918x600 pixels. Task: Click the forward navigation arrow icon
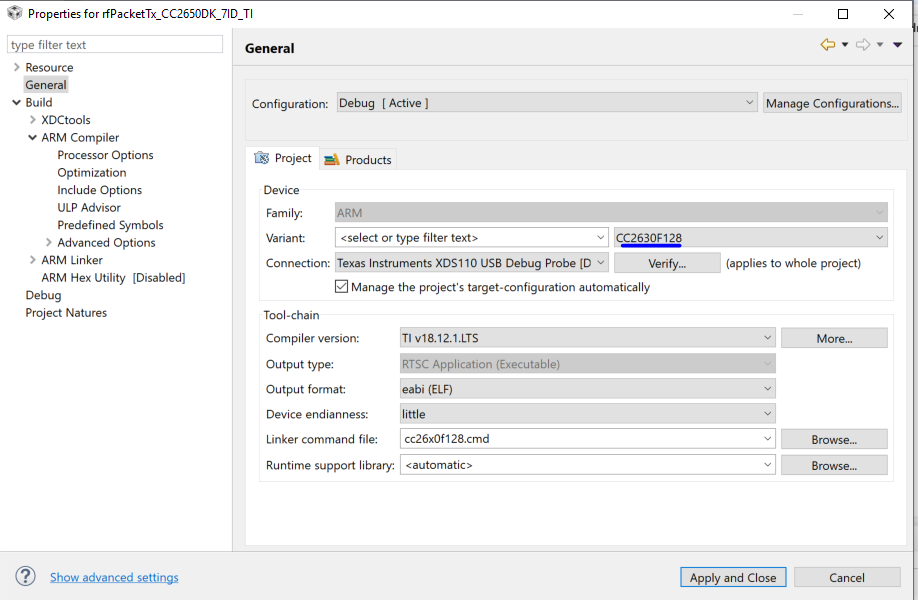tap(862, 45)
